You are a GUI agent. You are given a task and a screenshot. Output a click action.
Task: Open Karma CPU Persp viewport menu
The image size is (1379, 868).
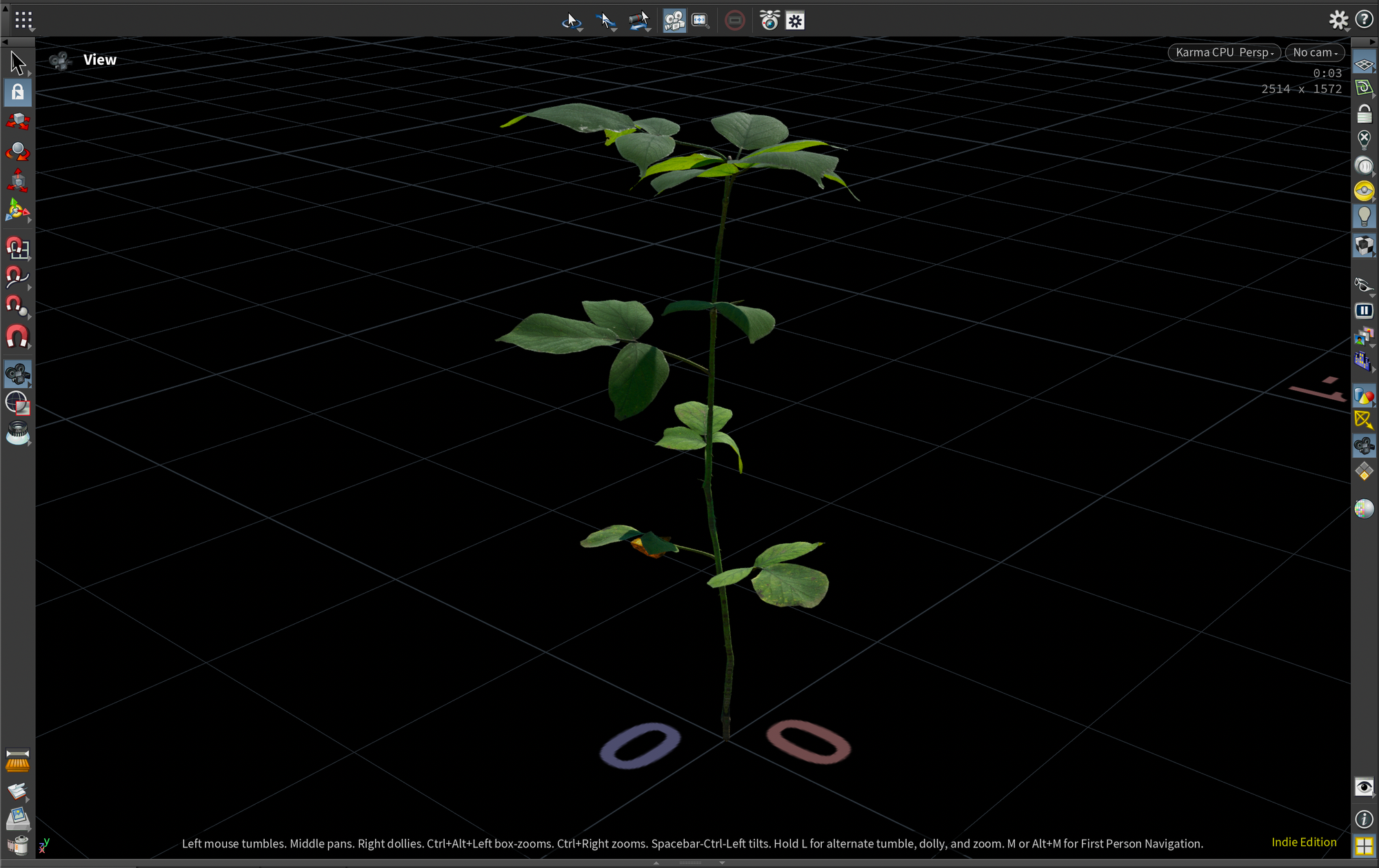[1224, 52]
